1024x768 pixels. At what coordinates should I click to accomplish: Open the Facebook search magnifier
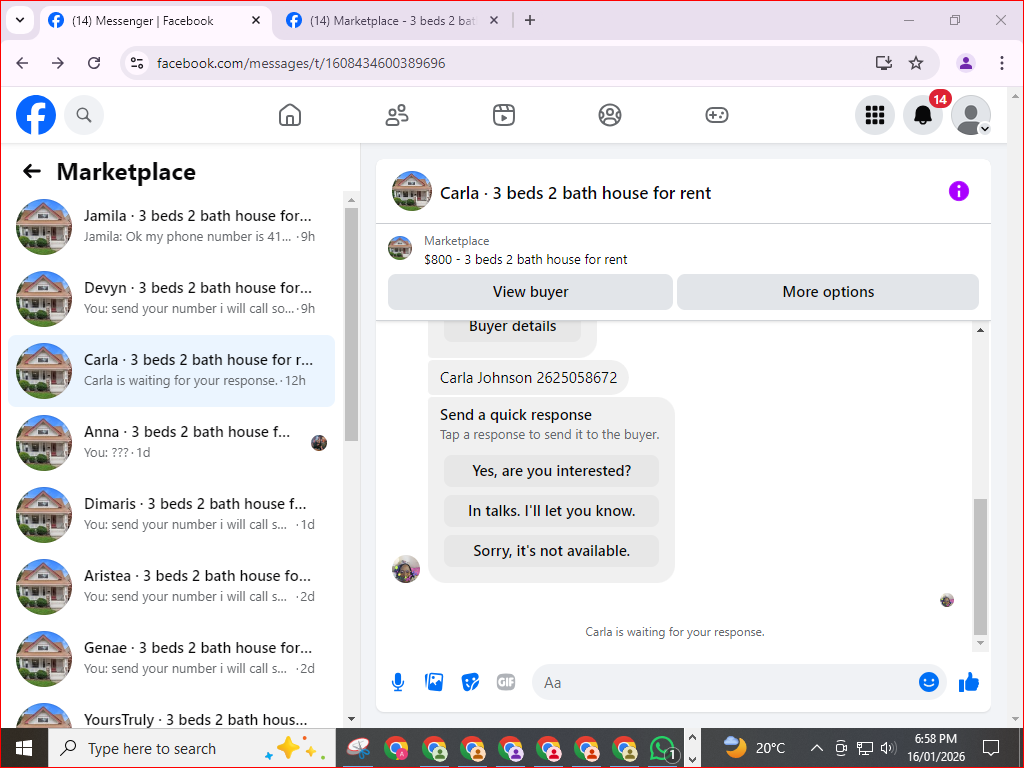coord(84,115)
